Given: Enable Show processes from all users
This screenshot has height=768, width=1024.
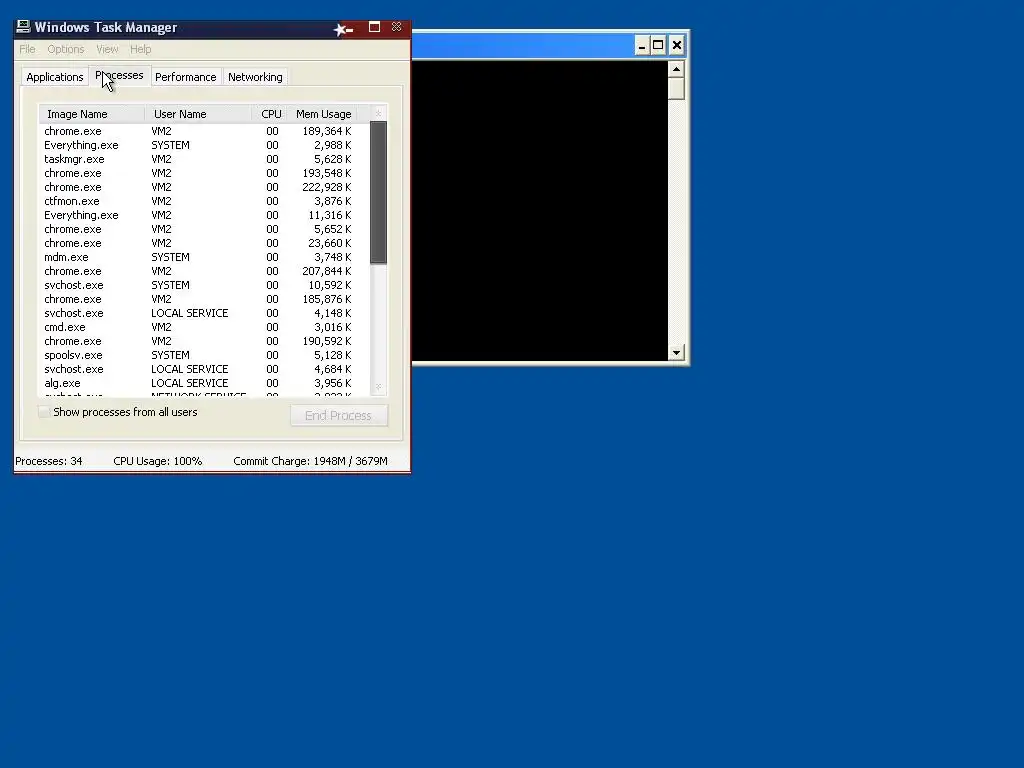Looking at the screenshot, I should click(44, 412).
